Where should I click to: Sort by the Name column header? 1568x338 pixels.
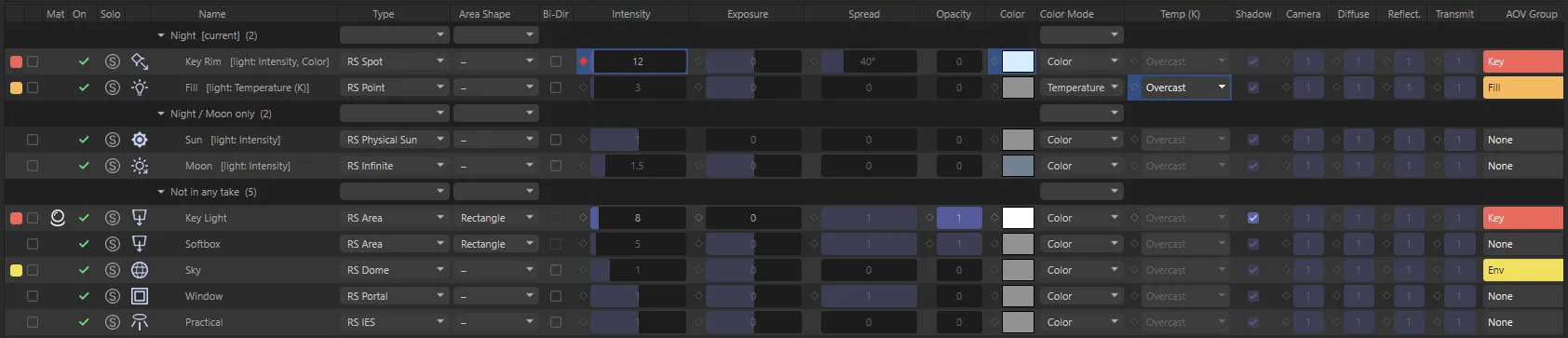(x=212, y=14)
